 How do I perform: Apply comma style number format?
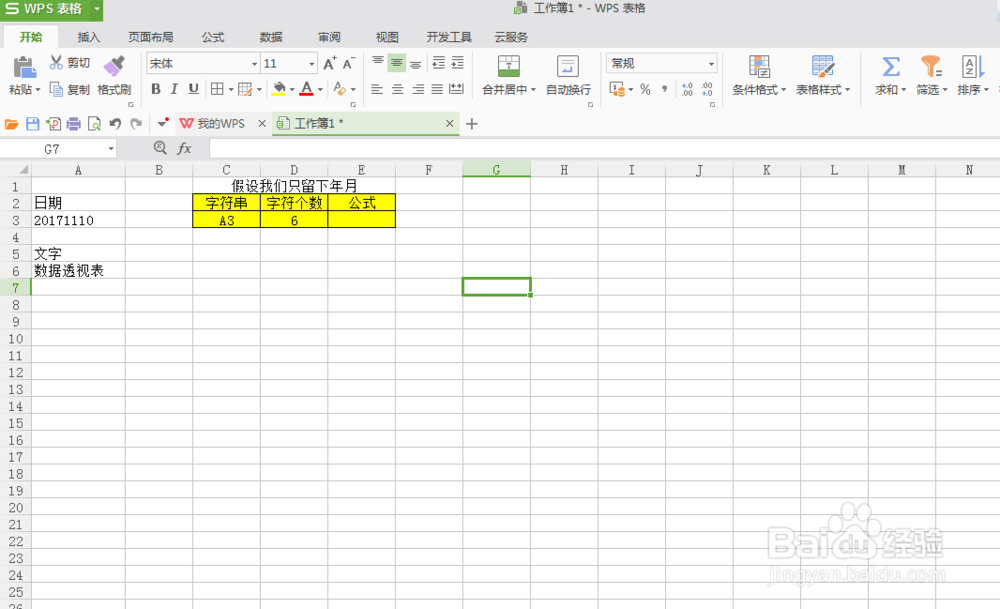pos(665,89)
